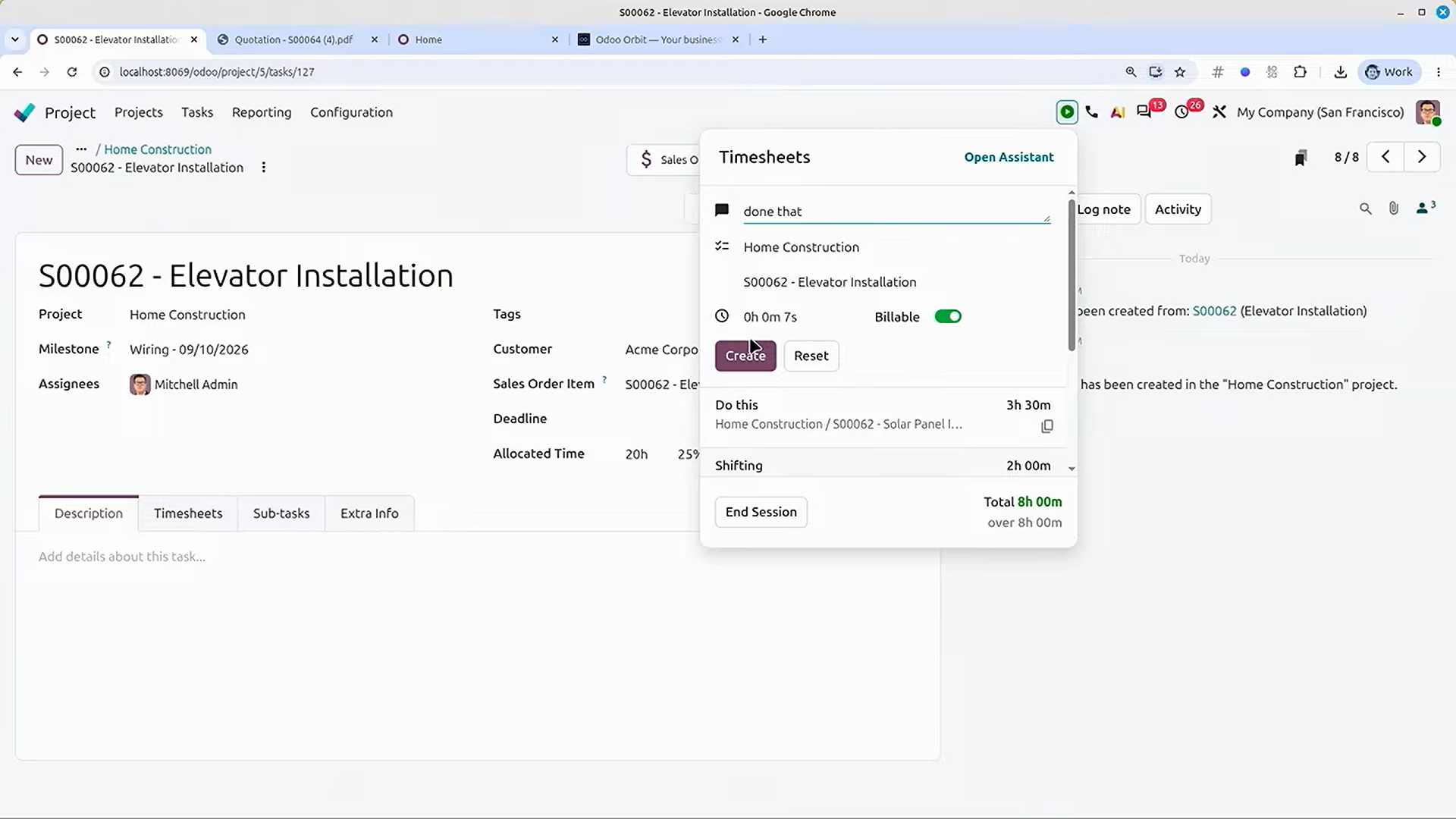Search messages in the chatter

(1366, 209)
